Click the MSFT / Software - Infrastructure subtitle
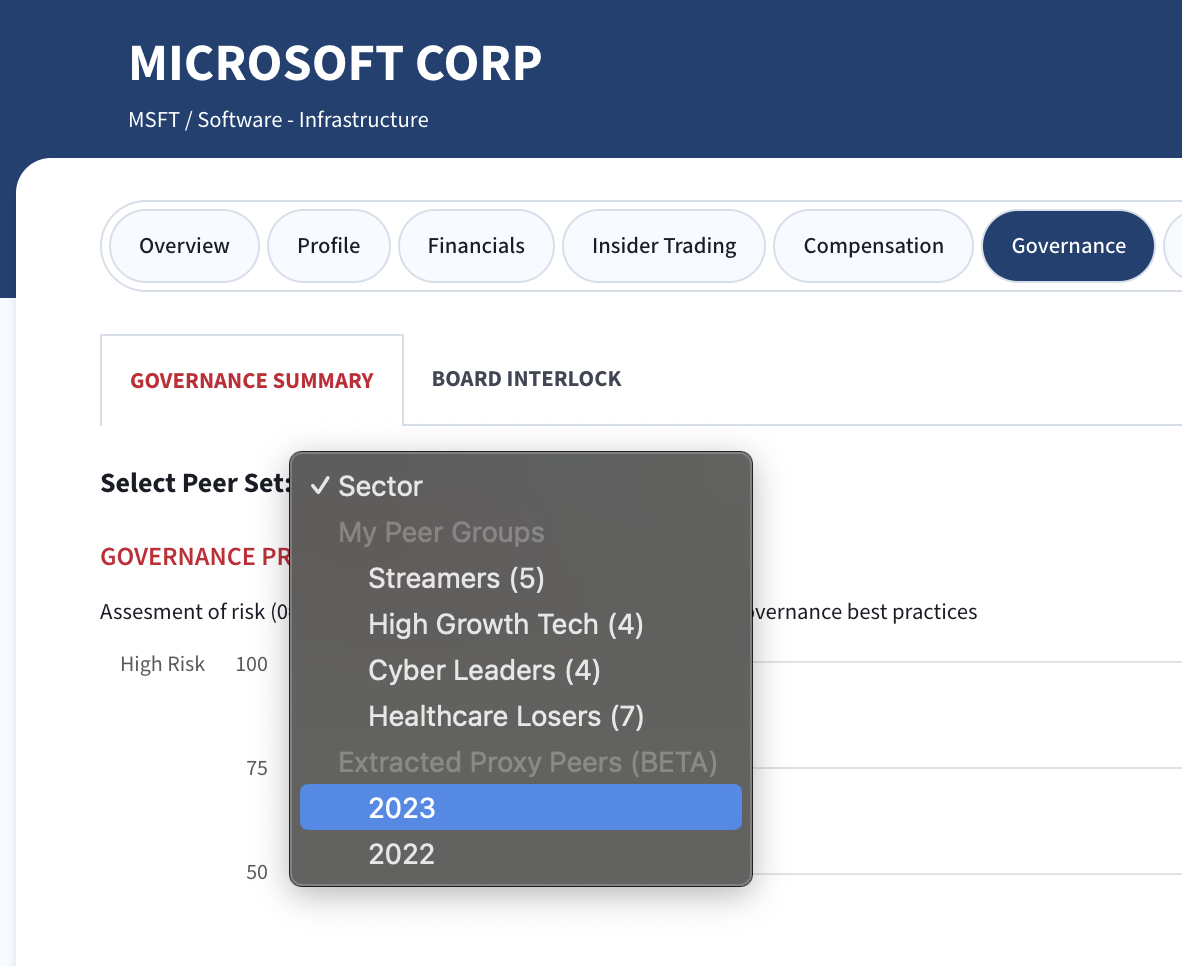The height and width of the screenshot is (966, 1182). (278, 120)
